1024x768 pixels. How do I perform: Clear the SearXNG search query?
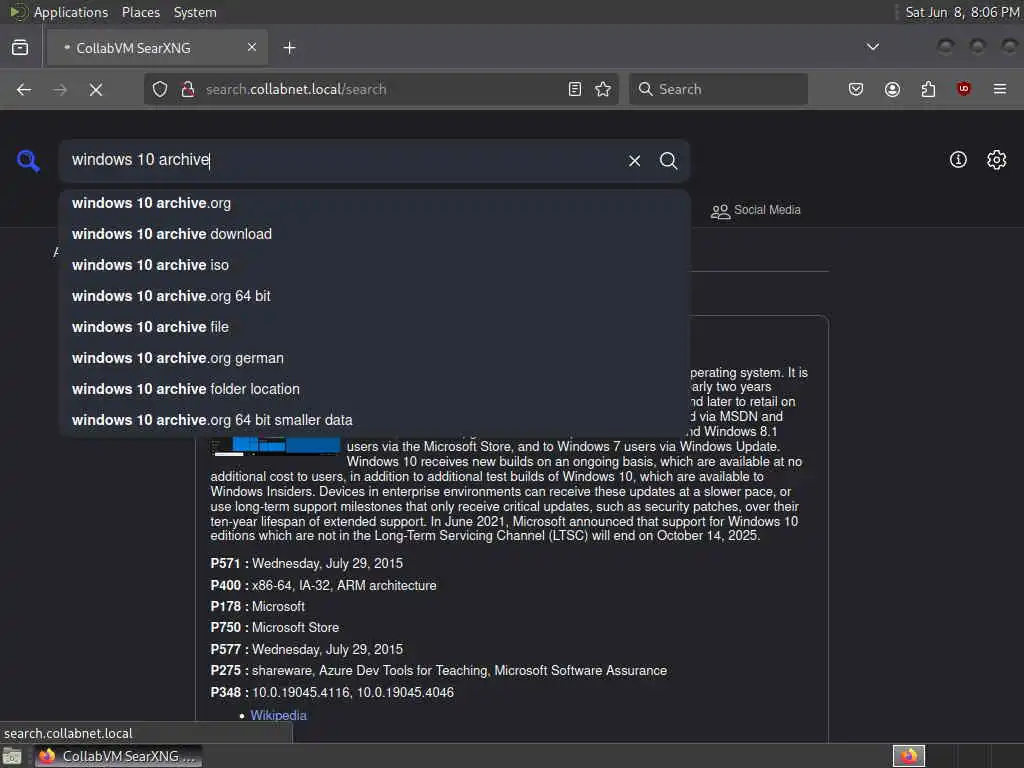[634, 161]
